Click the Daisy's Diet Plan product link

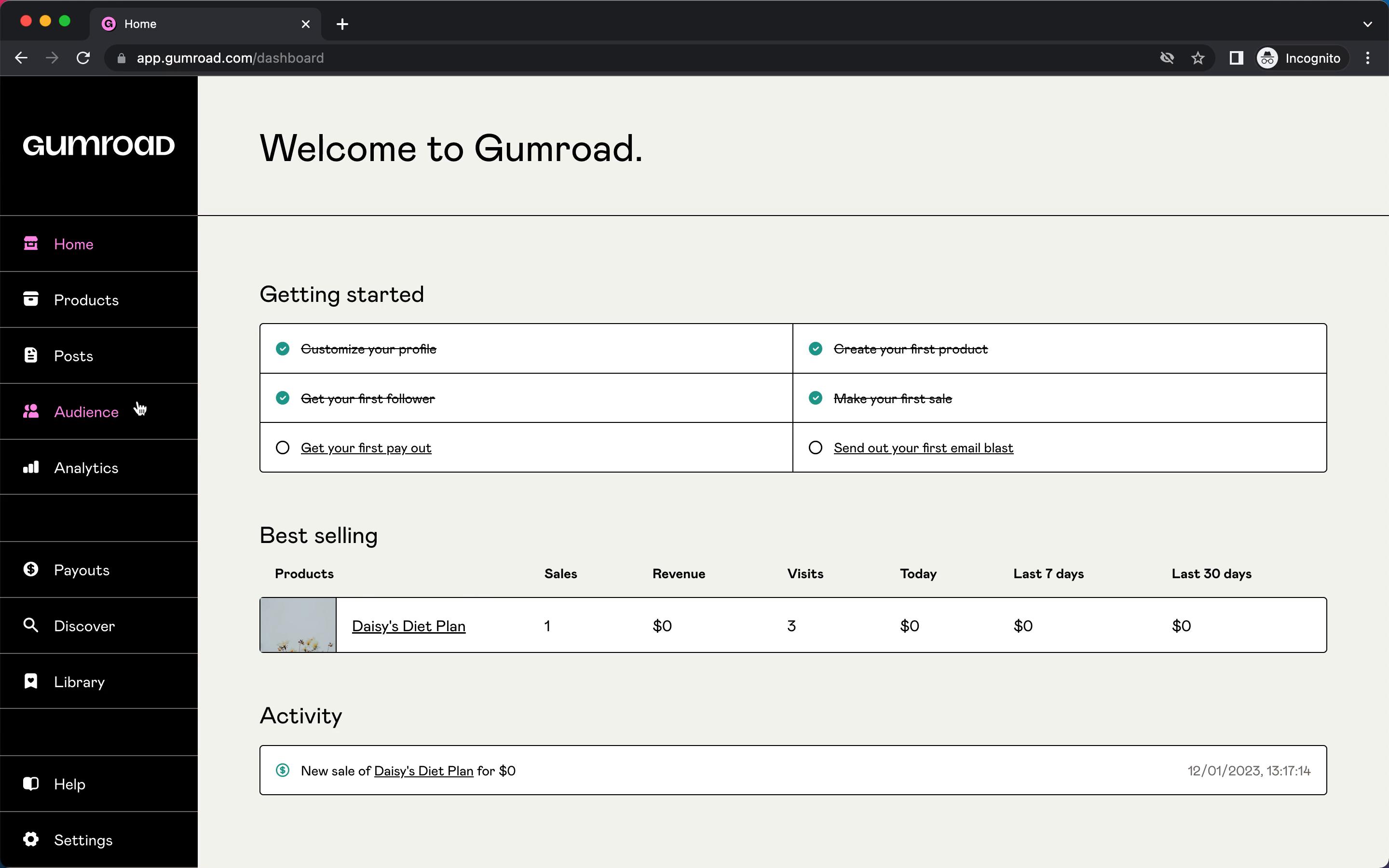coord(408,625)
